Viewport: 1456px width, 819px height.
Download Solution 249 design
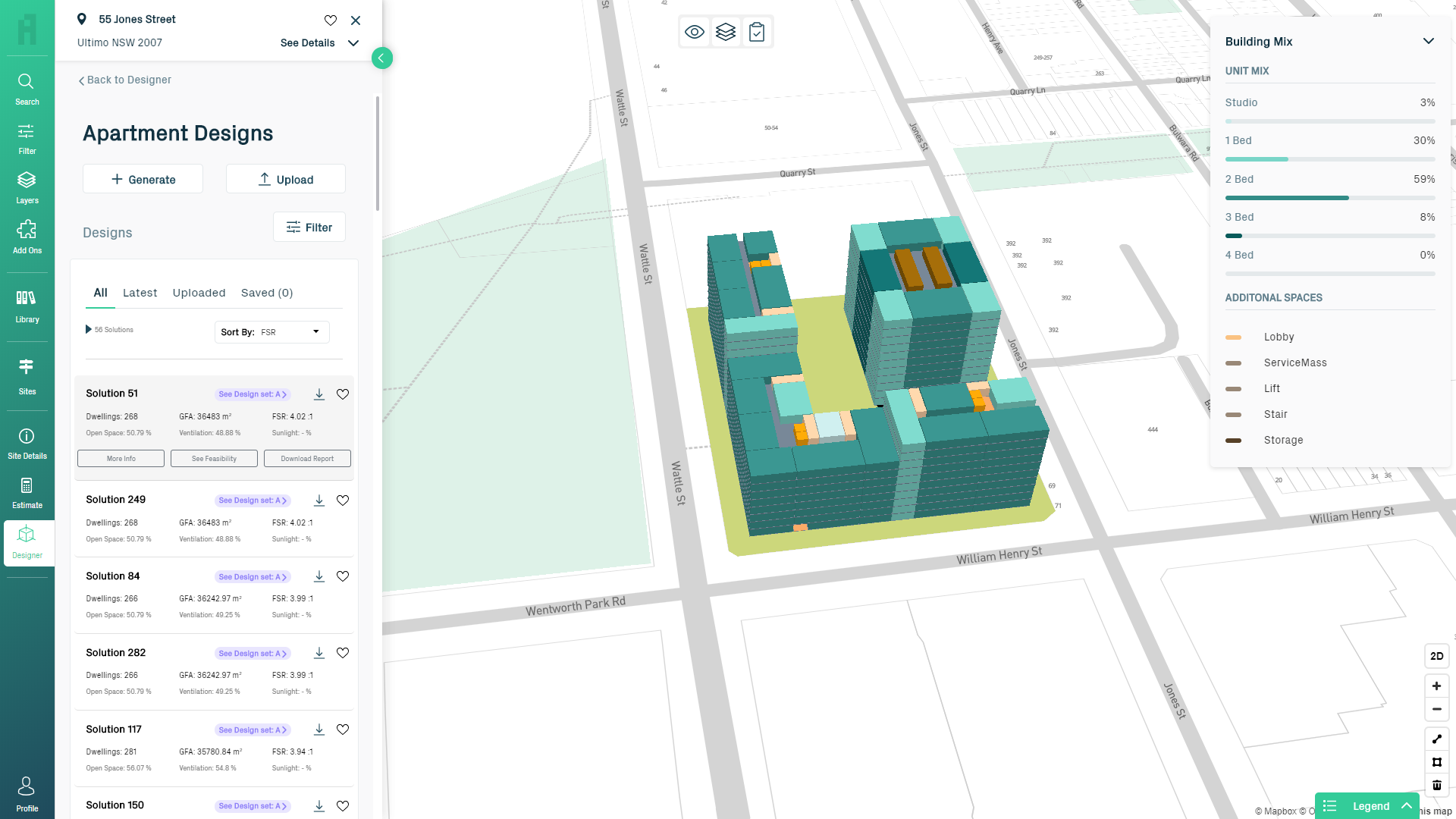(x=319, y=500)
